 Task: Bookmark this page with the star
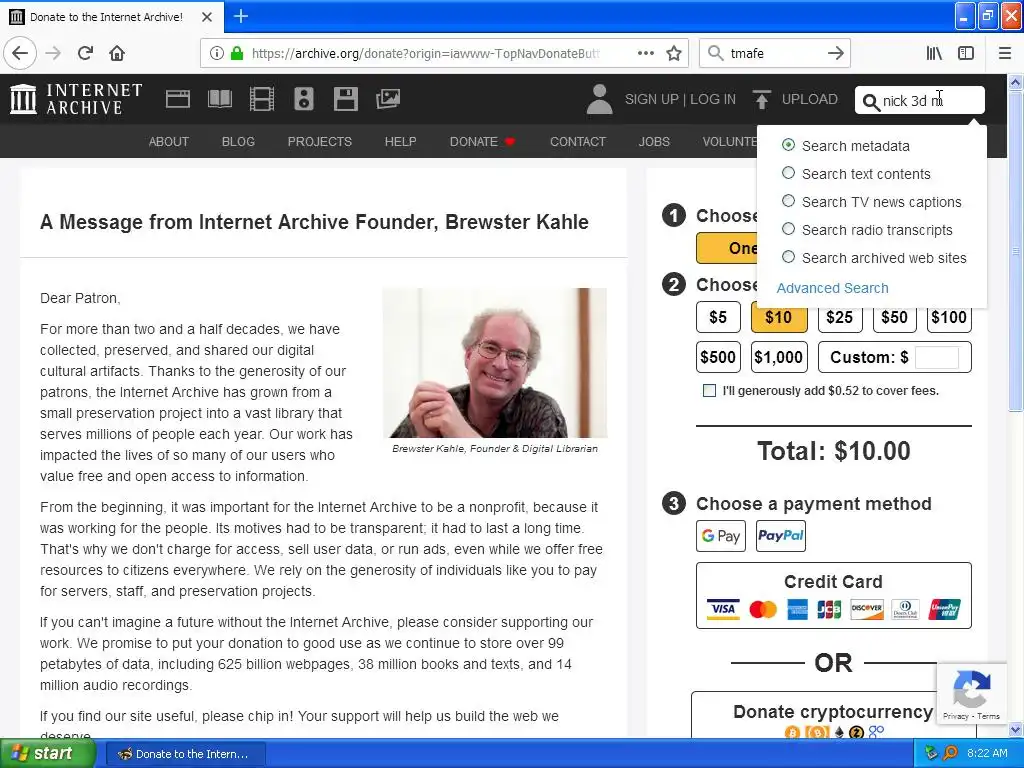point(674,53)
